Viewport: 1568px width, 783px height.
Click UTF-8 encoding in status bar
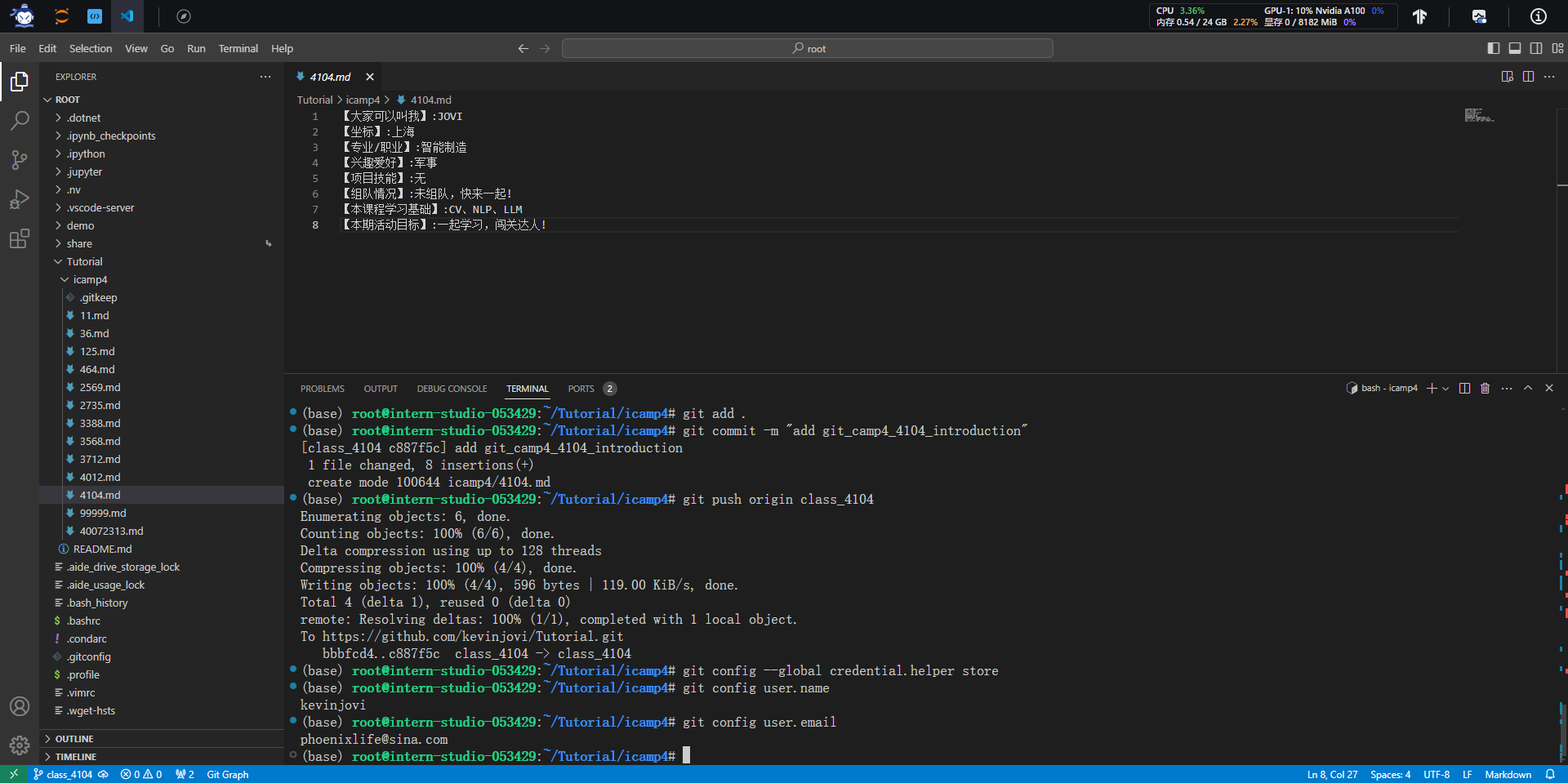pos(1437,774)
